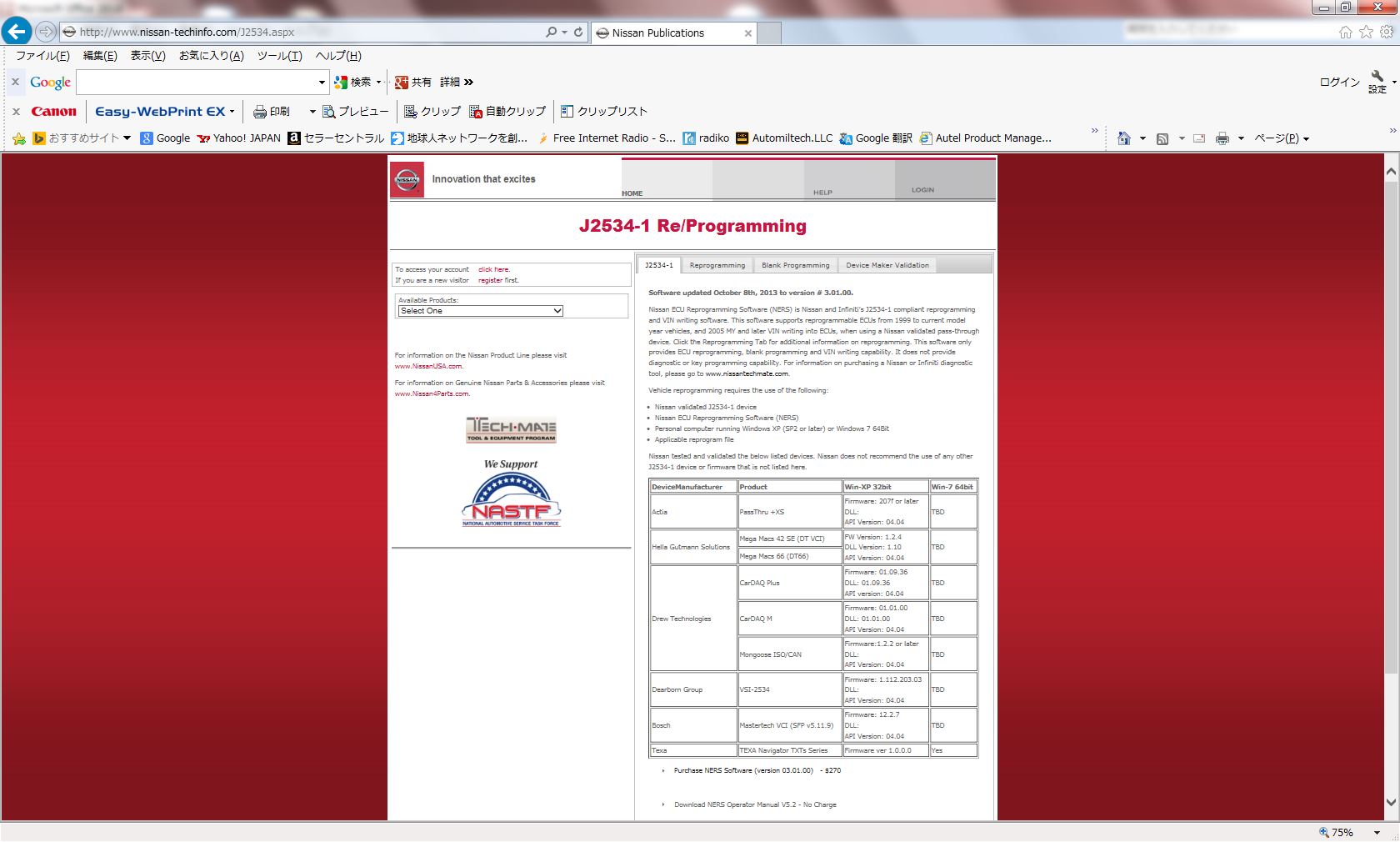The height and width of the screenshot is (842, 1400).
Task: Open the ファイル(F) menu
Action: (x=42, y=56)
